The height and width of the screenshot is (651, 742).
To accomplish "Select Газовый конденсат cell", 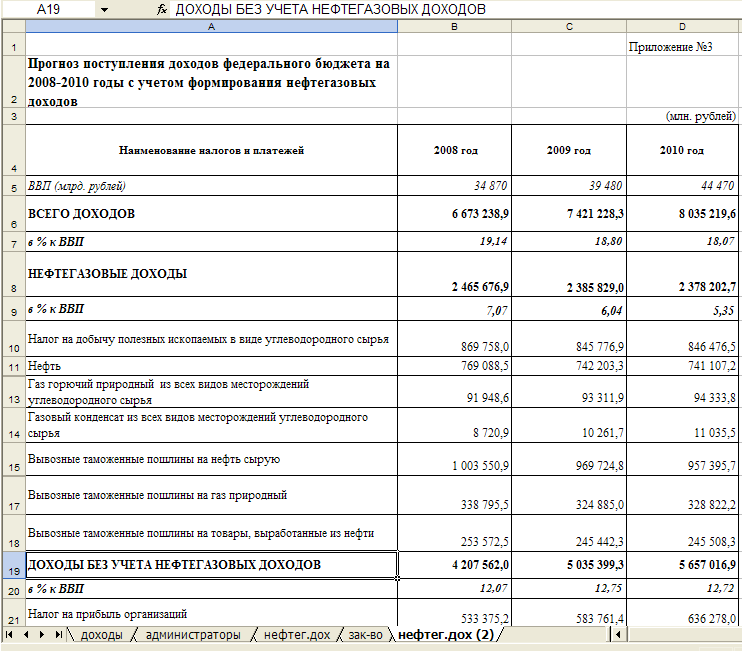I will click(212, 425).
